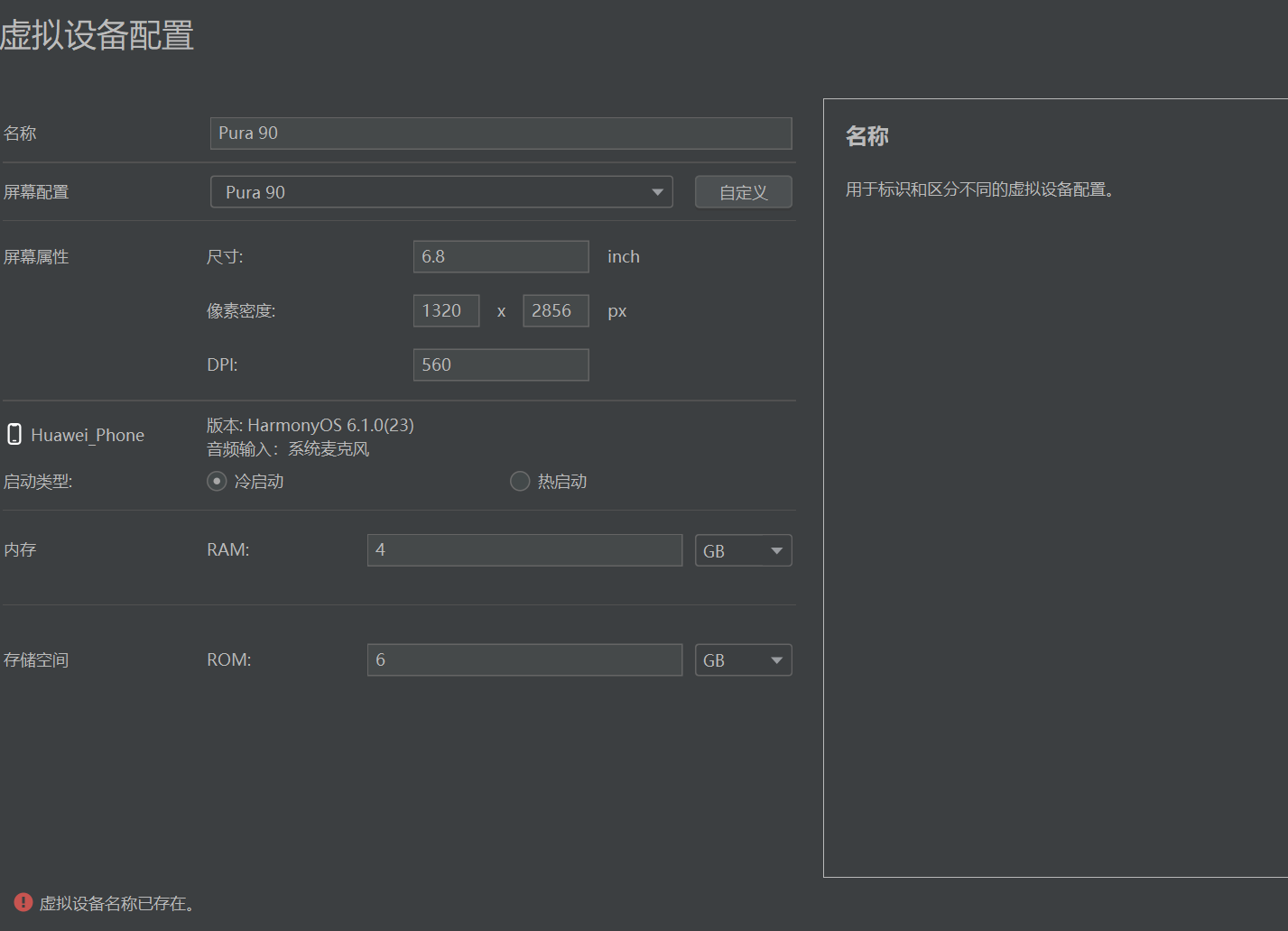Click the 存储空间 label
This screenshot has width=1288, height=931.
click(x=36, y=660)
